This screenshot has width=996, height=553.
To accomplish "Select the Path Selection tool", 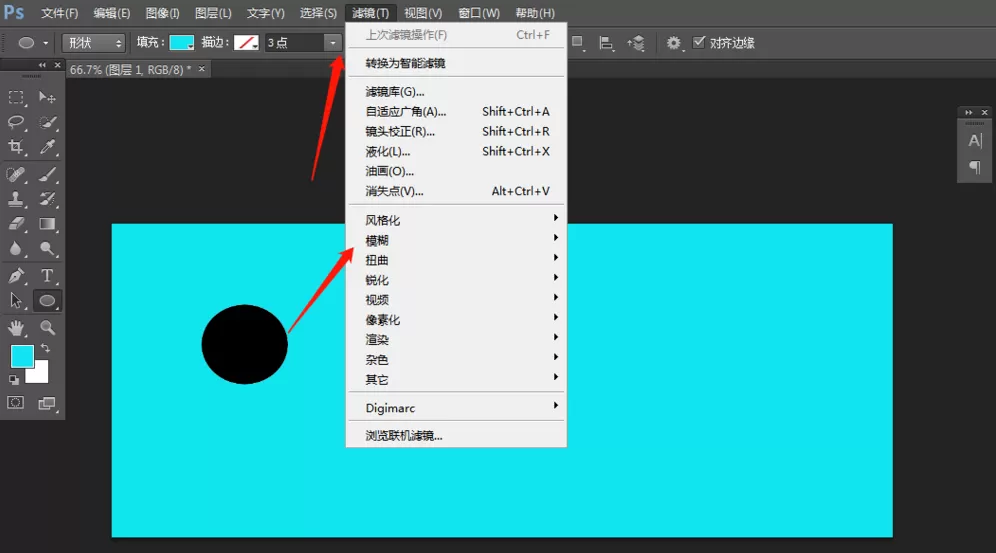I will (16, 300).
